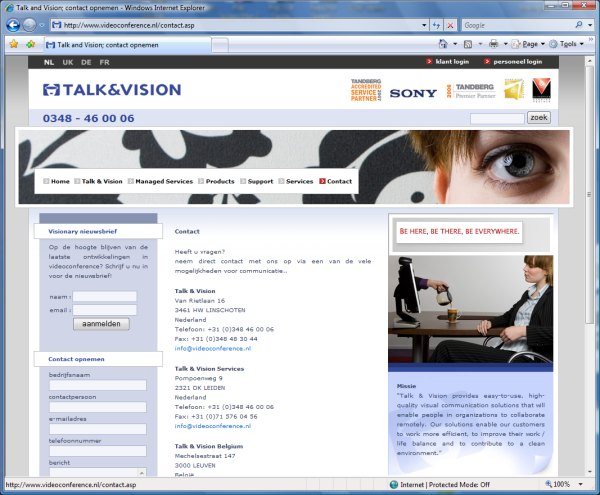Switch site language to NL
Viewport: 600px width, 495px height.
pyautogui.click(x=49, y=62)
